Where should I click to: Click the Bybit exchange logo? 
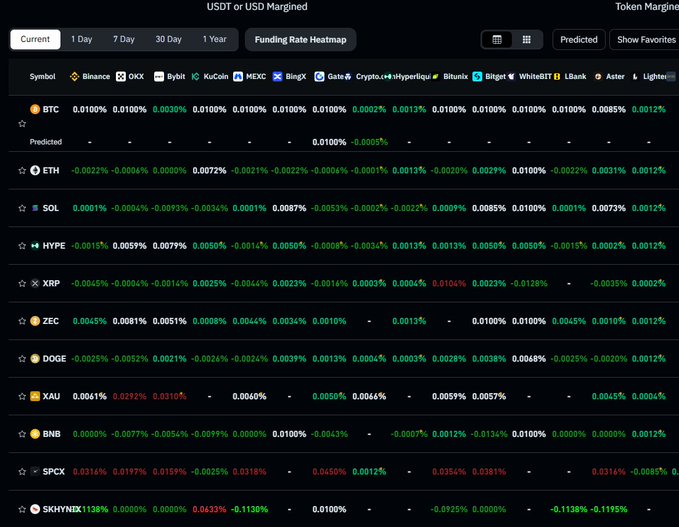(x=159, y=77)
